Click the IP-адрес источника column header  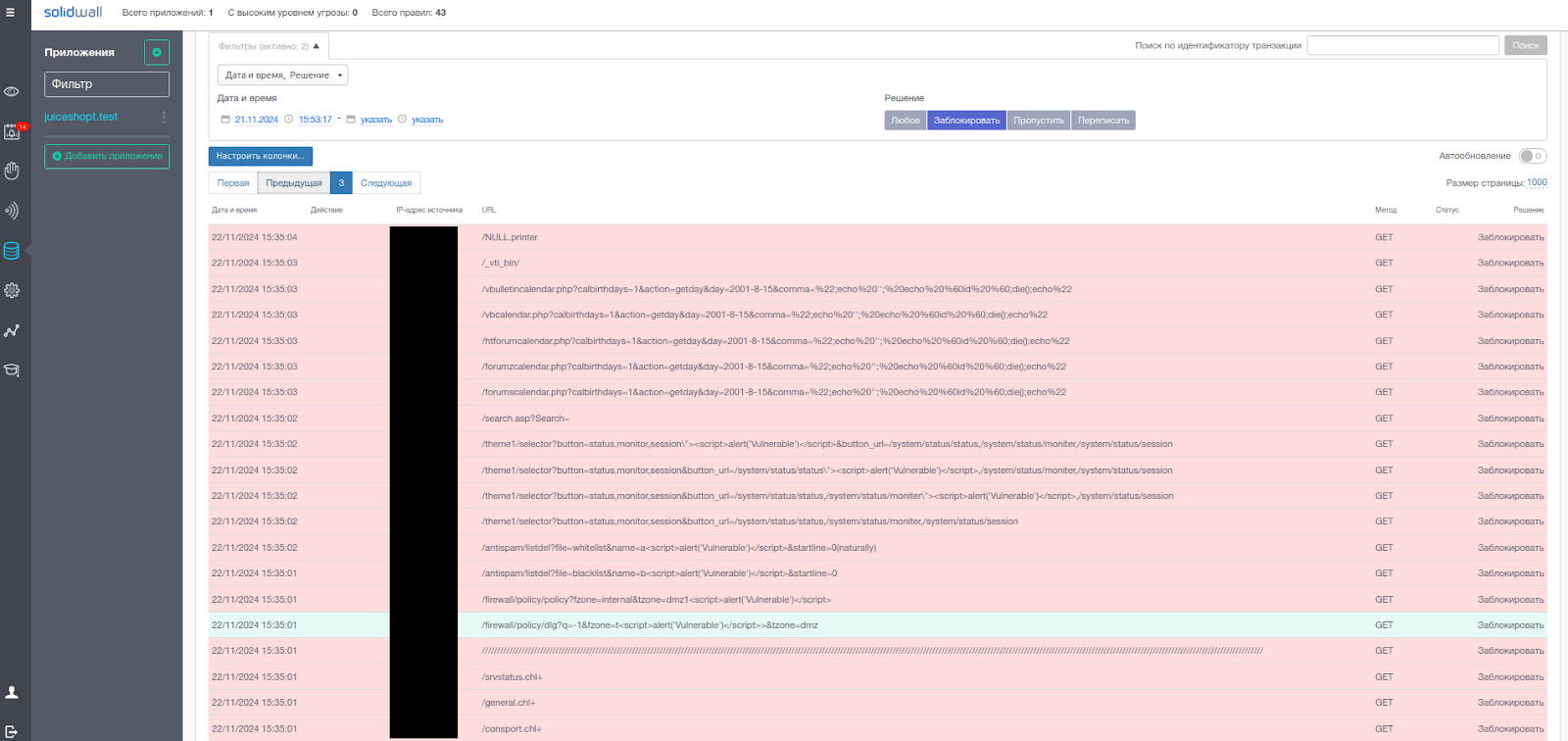[x=429, y=210]
